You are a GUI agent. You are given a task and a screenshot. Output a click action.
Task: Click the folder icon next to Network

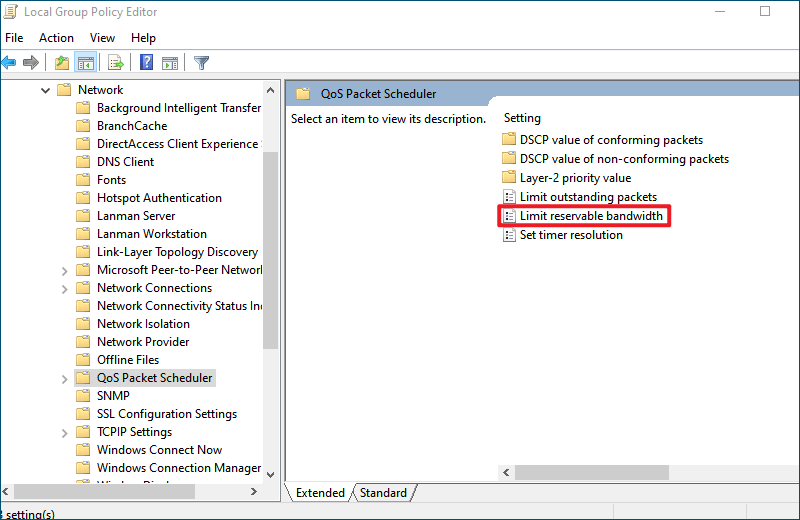(x=64, y=90)
